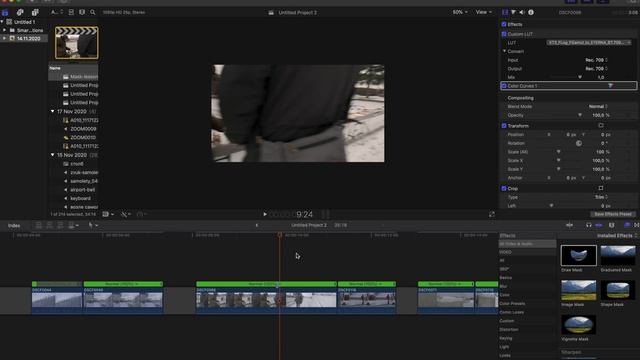Viewport: 640px width, 360px height.
Task: Open the Libraries sidebar icon
Action: click(x=5, y=12)
